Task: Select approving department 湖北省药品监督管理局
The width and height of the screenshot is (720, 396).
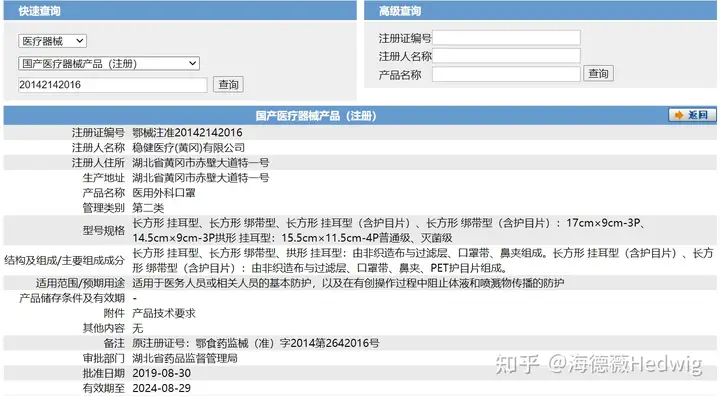Action: click(185, 358)
